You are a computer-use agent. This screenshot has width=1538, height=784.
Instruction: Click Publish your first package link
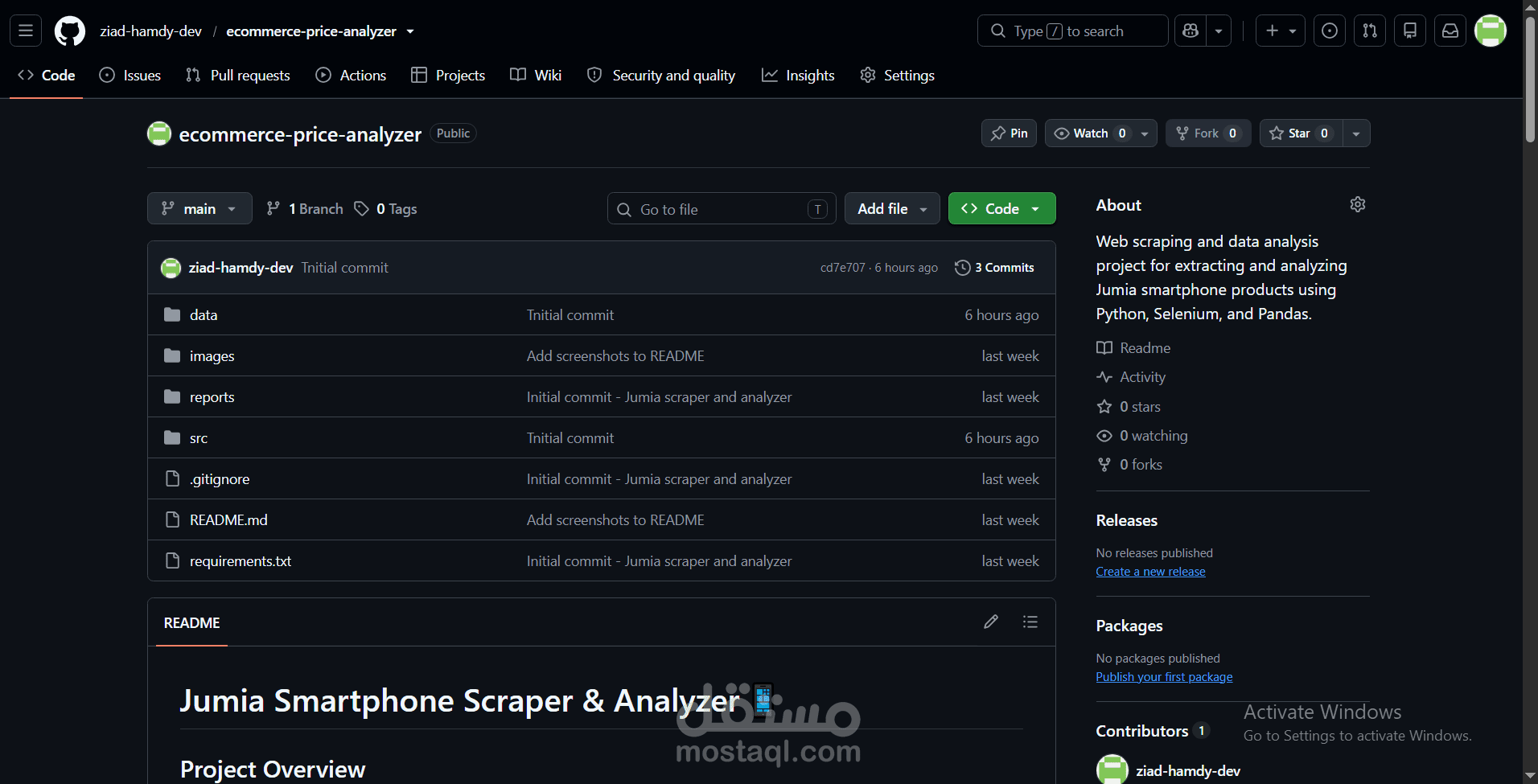[1164, 677]
